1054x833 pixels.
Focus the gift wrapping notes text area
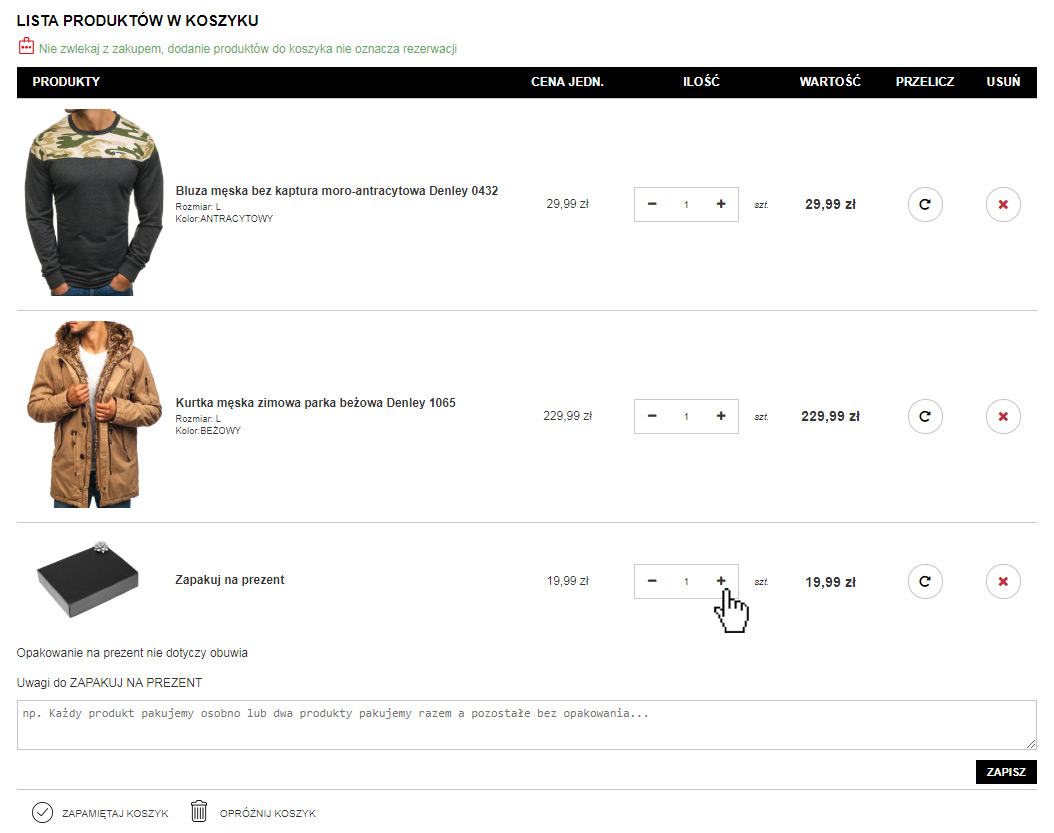[526, 725]
